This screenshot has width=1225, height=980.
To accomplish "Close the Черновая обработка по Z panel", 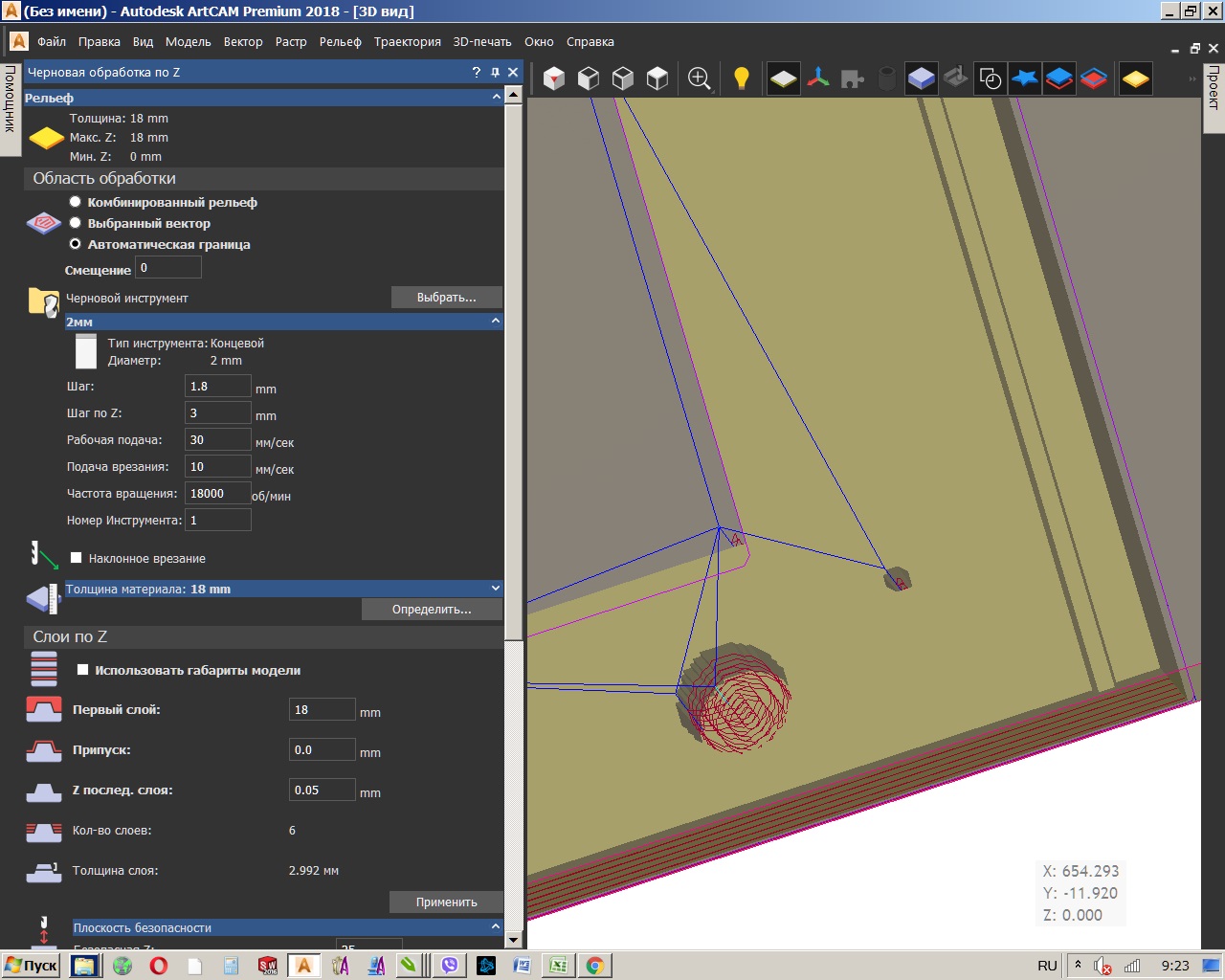I will pyautogui.click(x=513, y=72).
